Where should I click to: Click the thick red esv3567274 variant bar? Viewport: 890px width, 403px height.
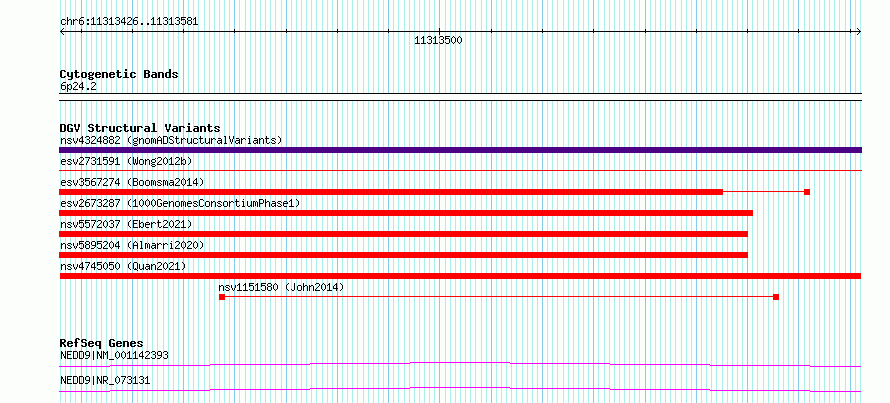tap(391, 192)
